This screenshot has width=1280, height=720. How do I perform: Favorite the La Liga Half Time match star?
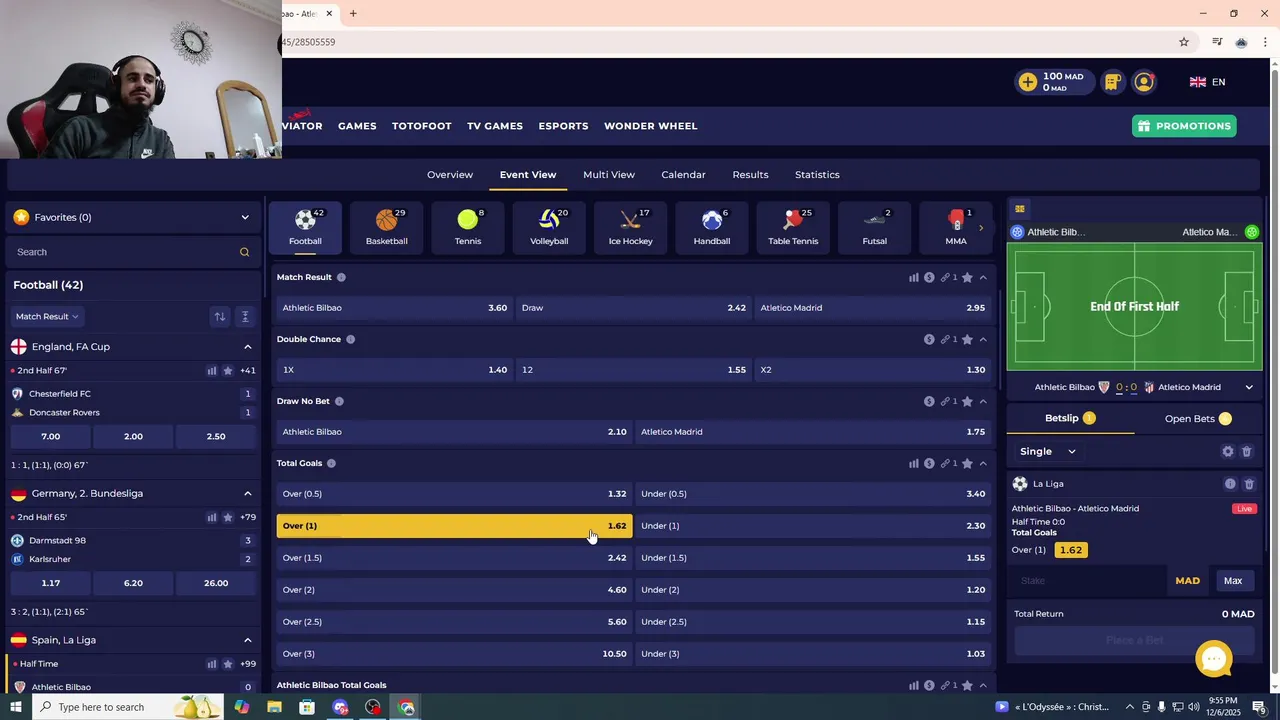[228, 664]
